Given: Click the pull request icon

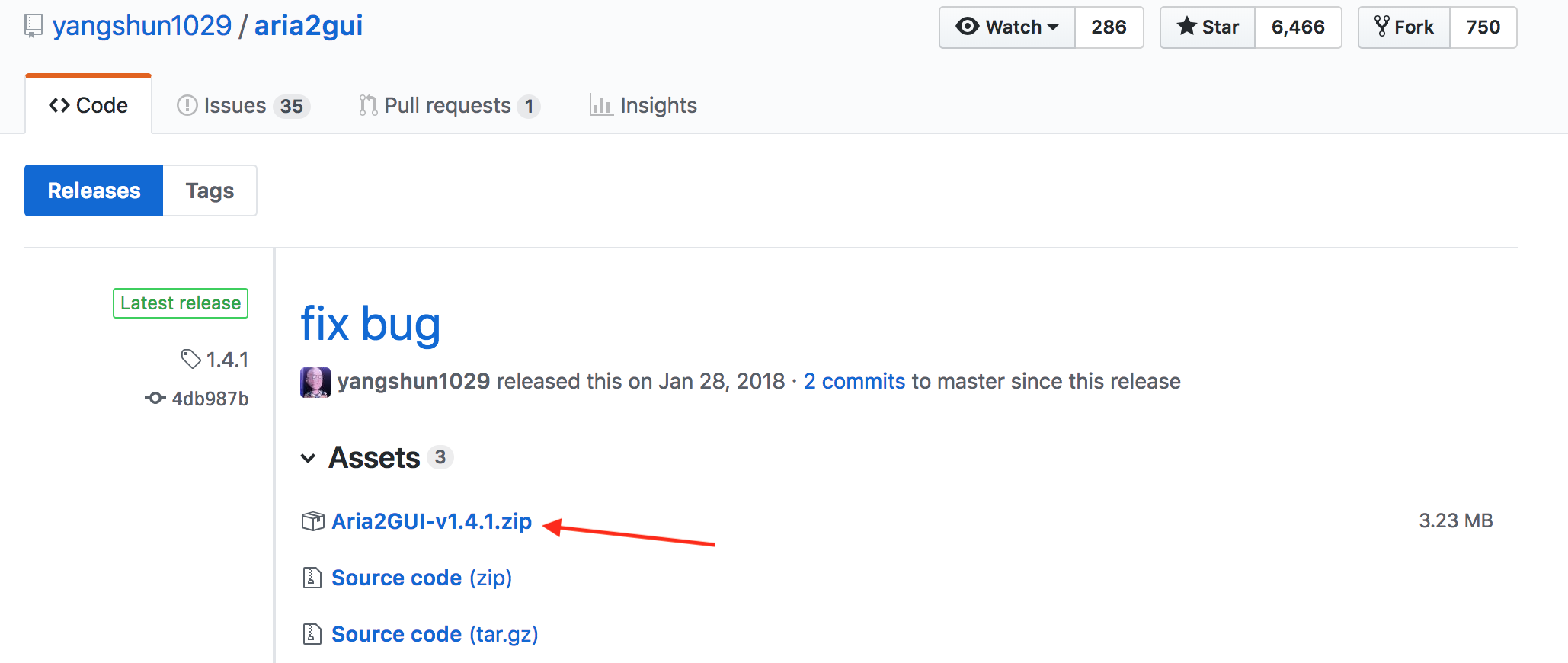Looking at the screenshot, I should [x=368, y=105].
